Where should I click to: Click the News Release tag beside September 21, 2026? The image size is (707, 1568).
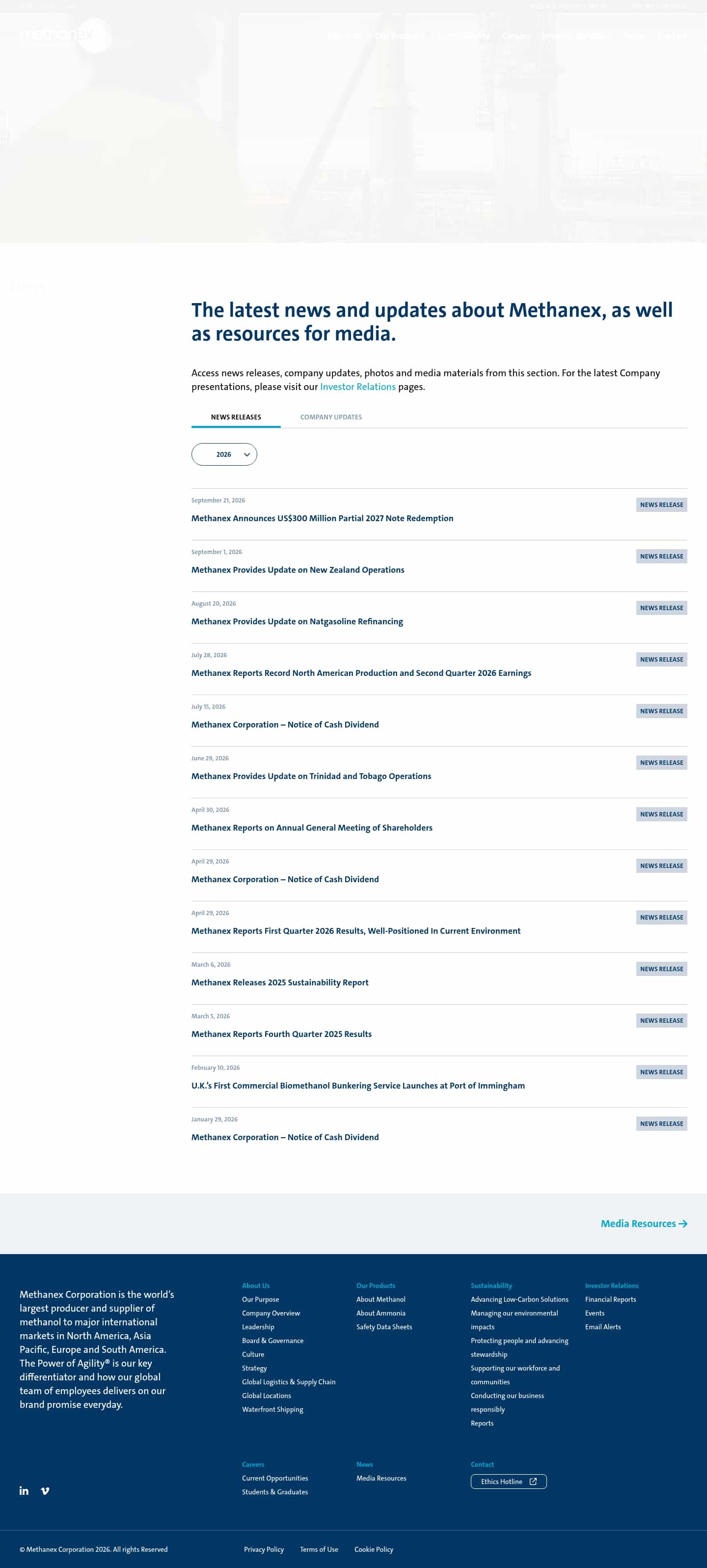pyautogui.click(x=661, y=504)
